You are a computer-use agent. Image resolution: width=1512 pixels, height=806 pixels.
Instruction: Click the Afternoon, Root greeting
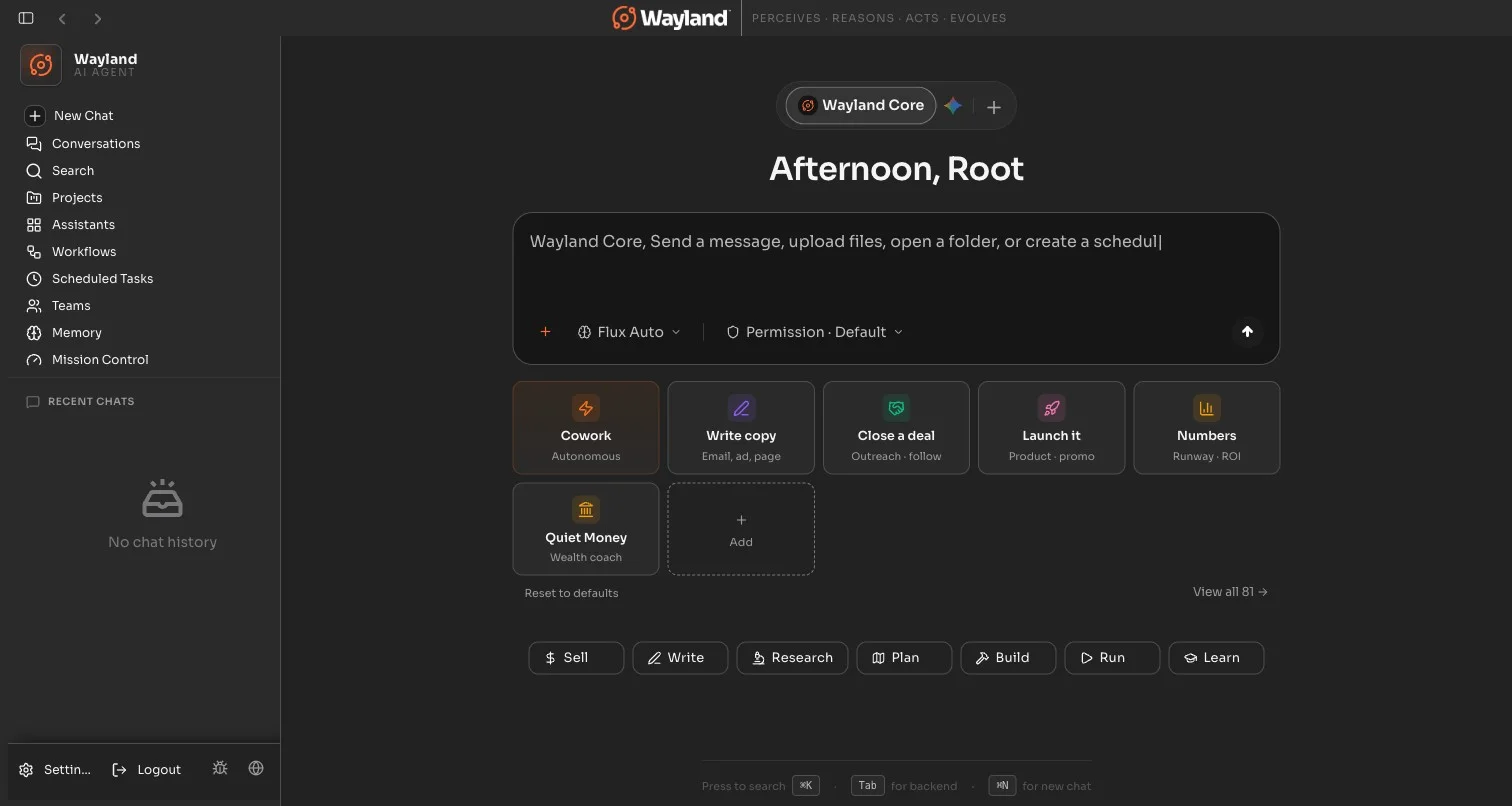point(896,169)
